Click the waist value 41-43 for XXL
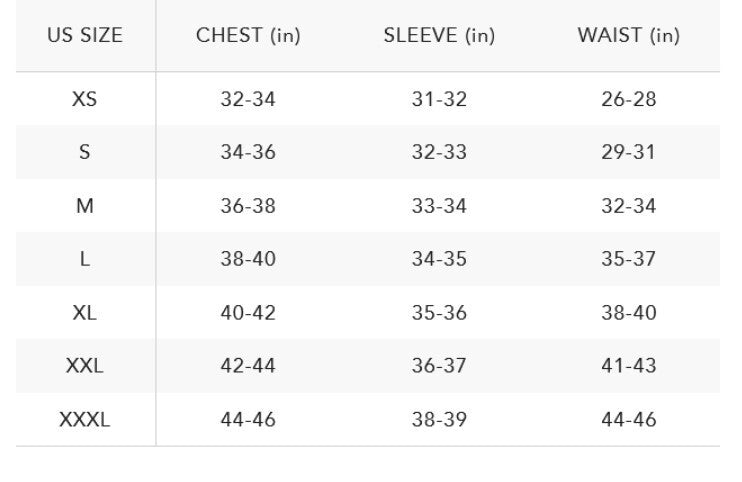The width and height of the screenshot is (742, 482). (628, 366)
